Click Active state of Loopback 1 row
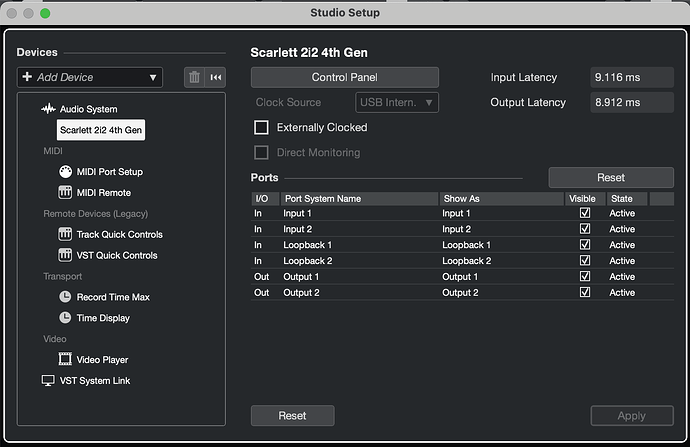Image resolution: width=690 pixels, height=447 pixels. click(x=622, y=245)
